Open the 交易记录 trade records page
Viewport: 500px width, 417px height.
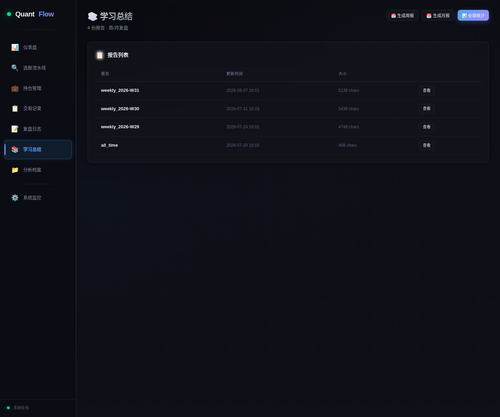pos(38,109)
